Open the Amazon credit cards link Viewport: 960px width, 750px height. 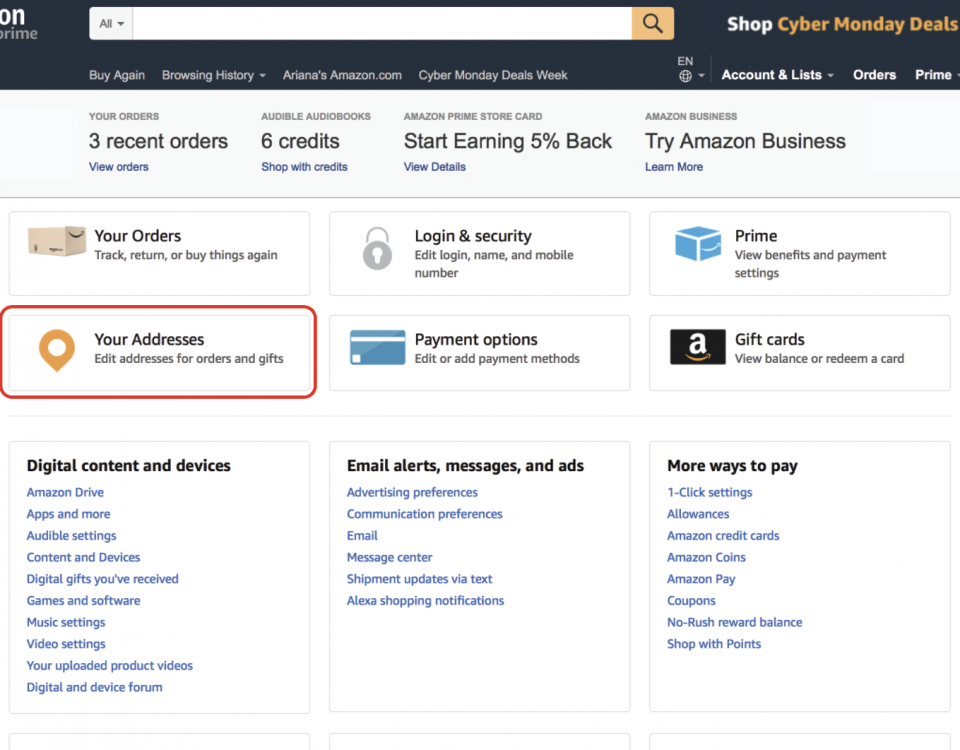click(723, 536)
